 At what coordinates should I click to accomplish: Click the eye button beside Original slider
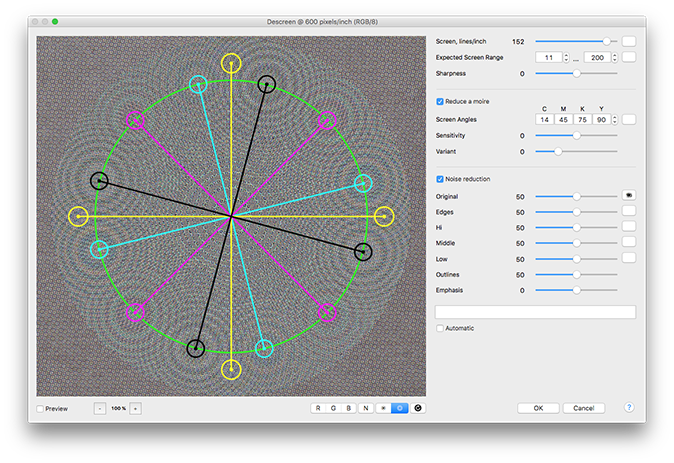[x=629, y=196]
